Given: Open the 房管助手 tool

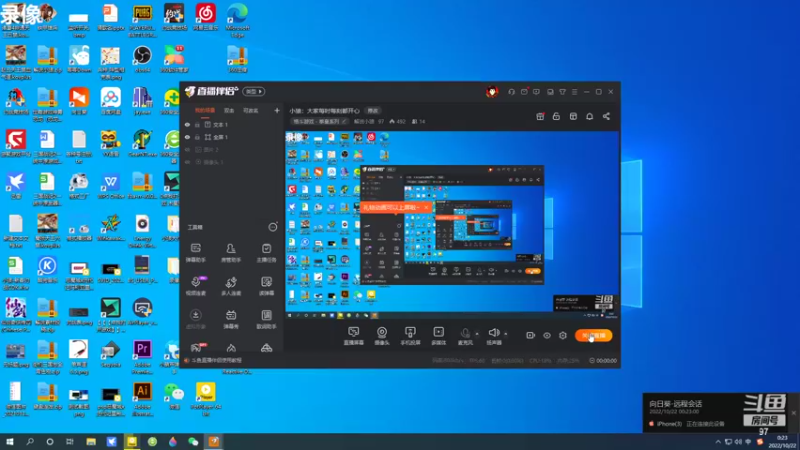Looking at the screenshot, I should [231, 253].
